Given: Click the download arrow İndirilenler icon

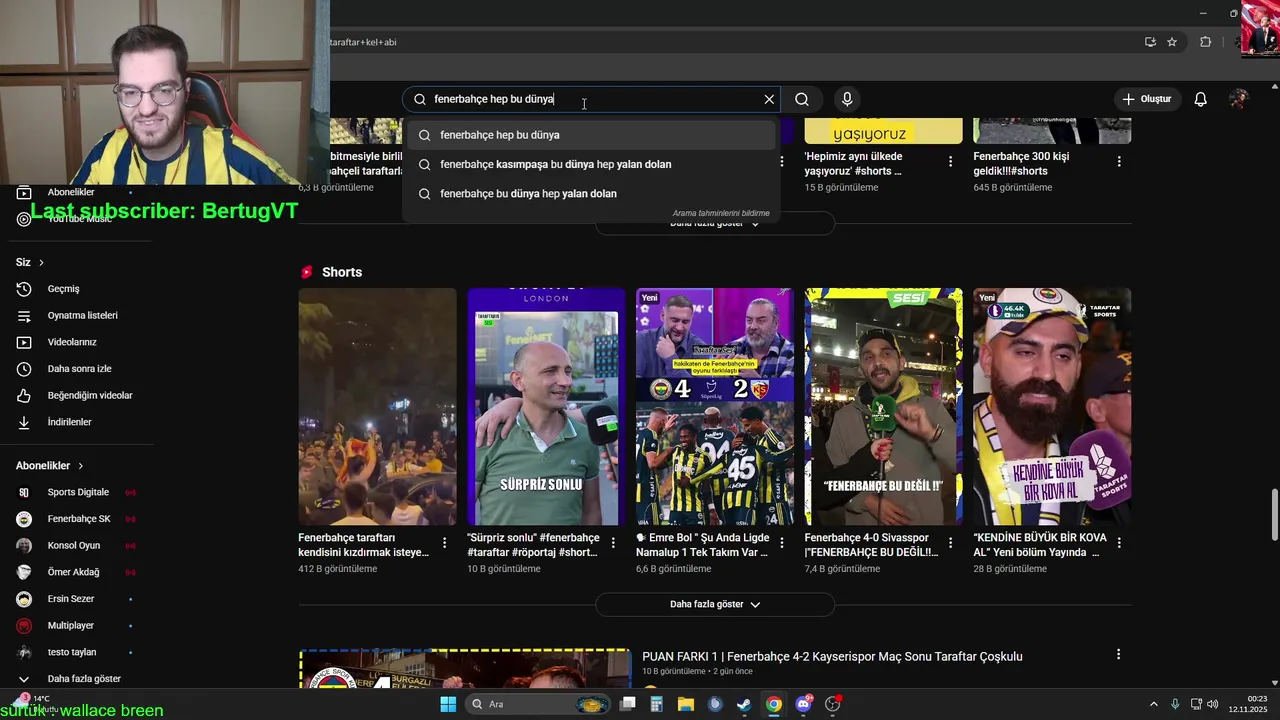Looking at the screenshot, I should (24, 422).
